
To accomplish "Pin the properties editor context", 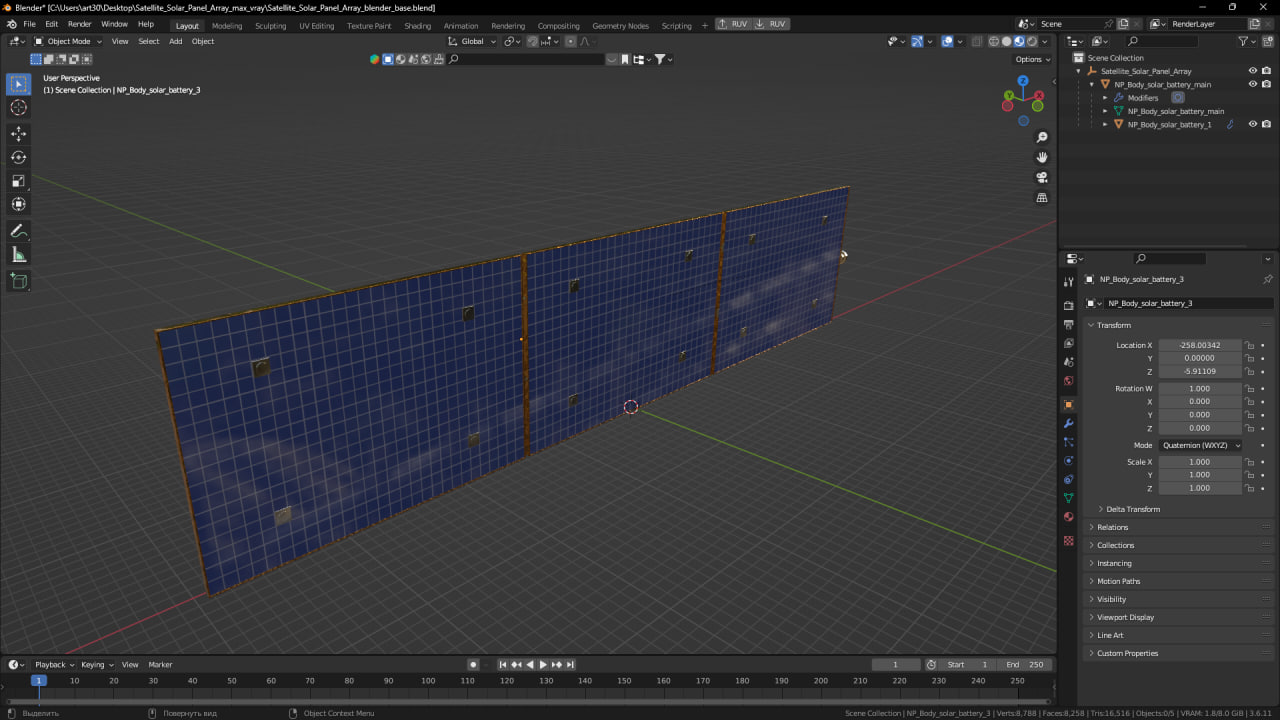I will tap(1267, 279).
